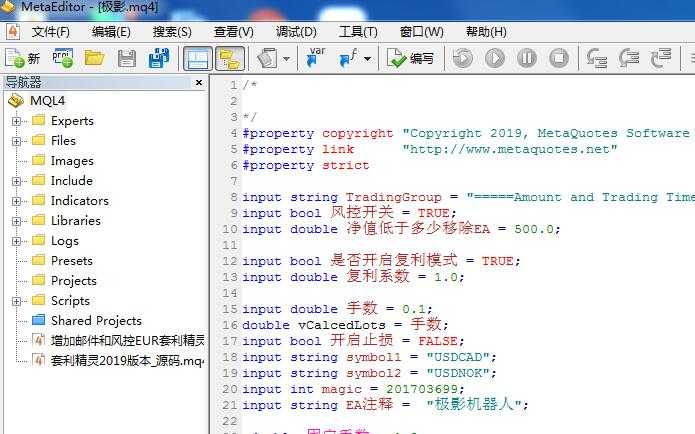Viewport: 695px width, 434px height.
Task: Expand the Libraries folder
Action: point(16,221)
